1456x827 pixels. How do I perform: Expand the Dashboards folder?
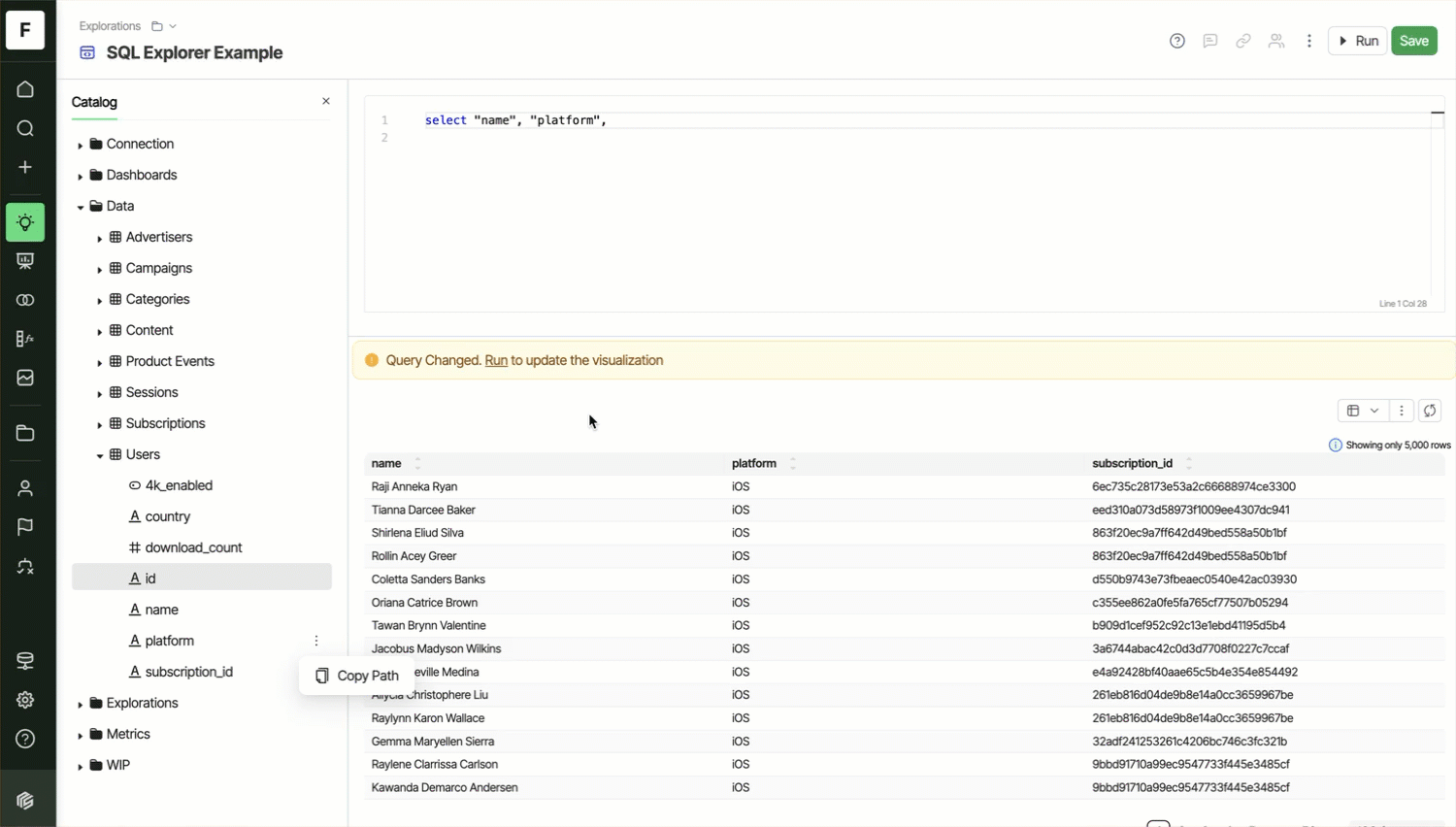tap(81, 176)
